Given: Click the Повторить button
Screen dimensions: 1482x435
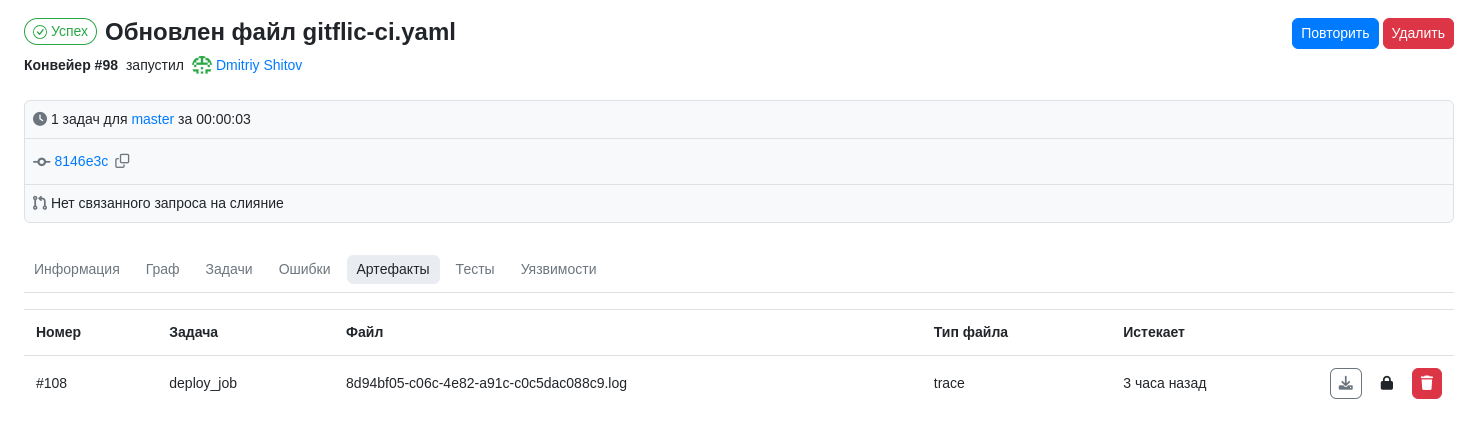Looking at the screenshot, I should point(1335,33).
